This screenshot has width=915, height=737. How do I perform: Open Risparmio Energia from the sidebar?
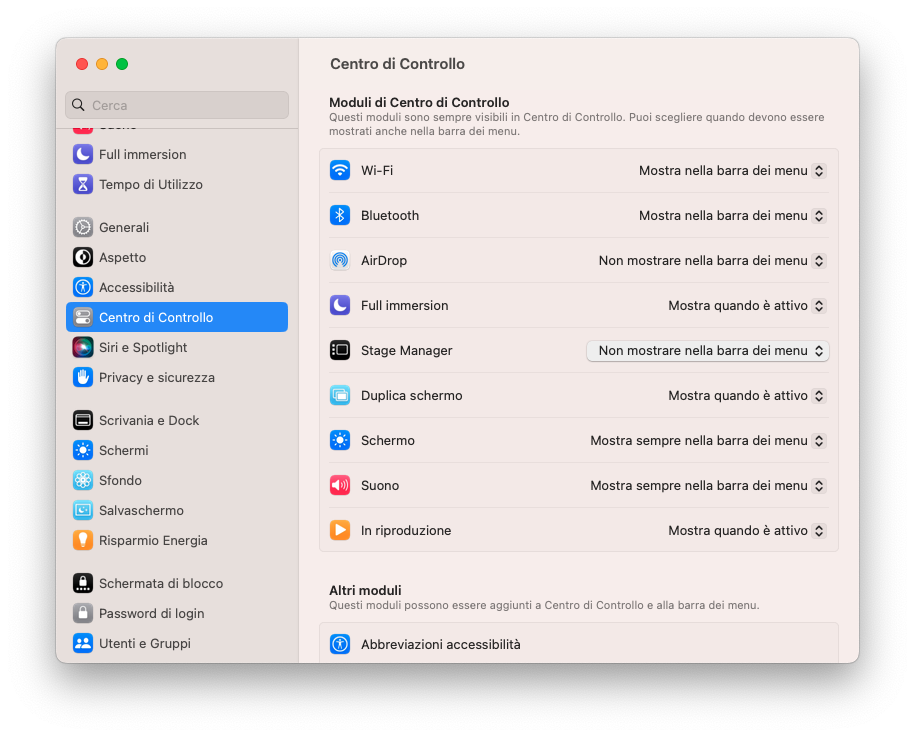[x=177, y=540]
